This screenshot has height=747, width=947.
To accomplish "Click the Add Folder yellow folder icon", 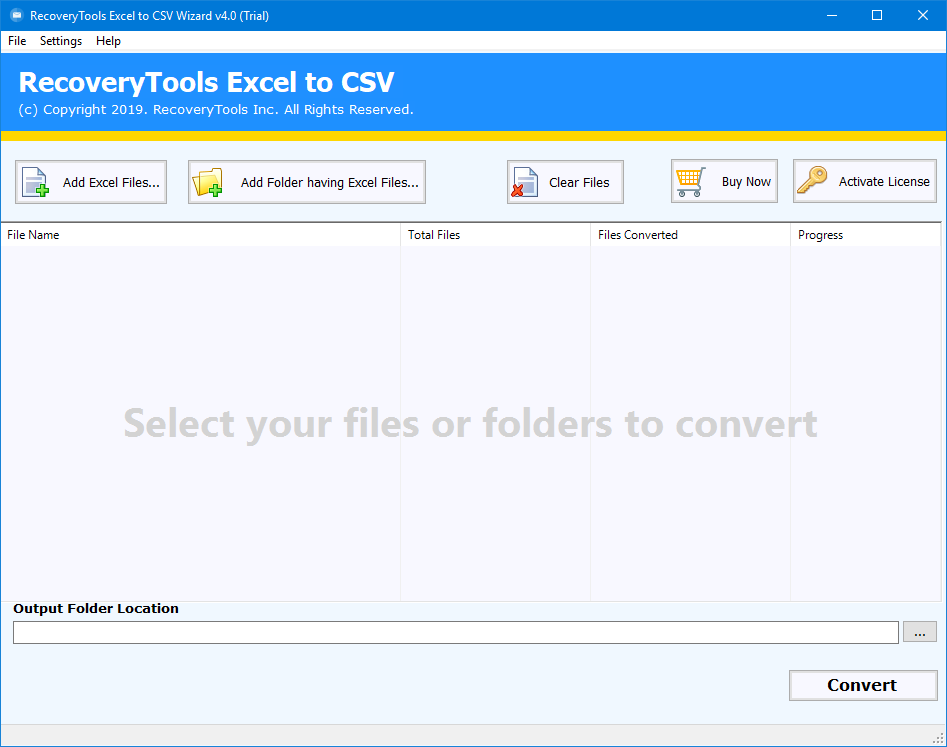I will click(x=207, y=182).
